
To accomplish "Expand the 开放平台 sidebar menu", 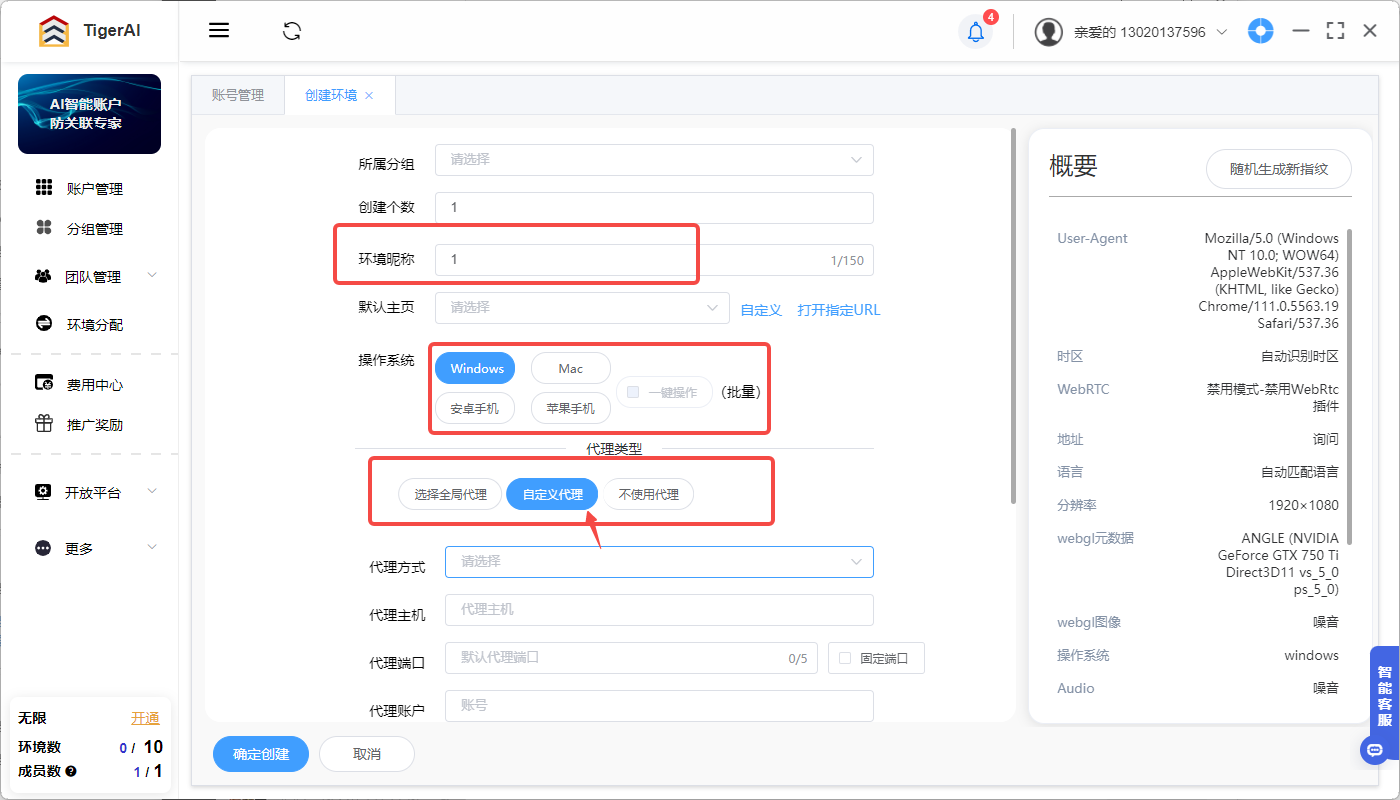I will 152,491.
